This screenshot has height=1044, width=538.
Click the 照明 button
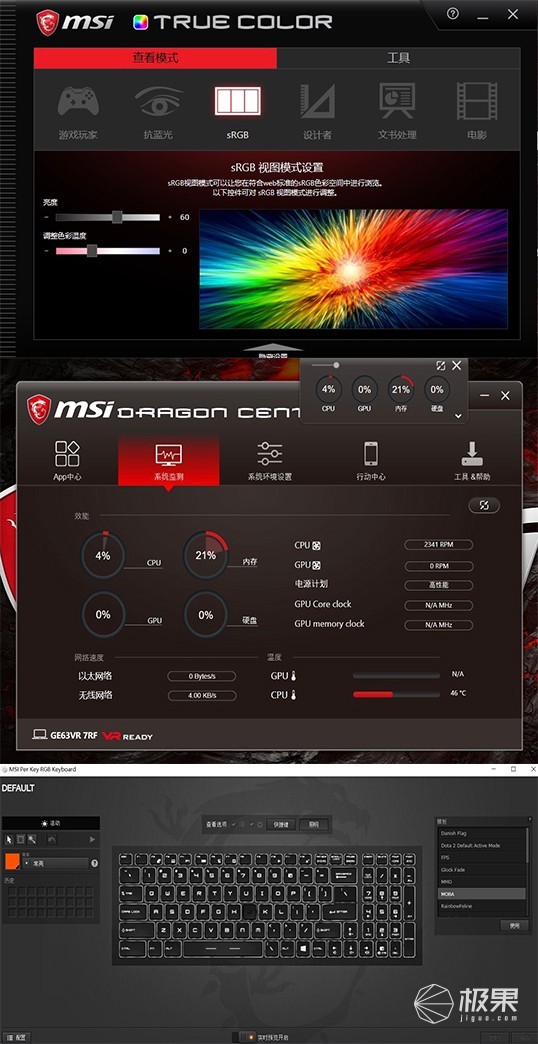point(314,824)
